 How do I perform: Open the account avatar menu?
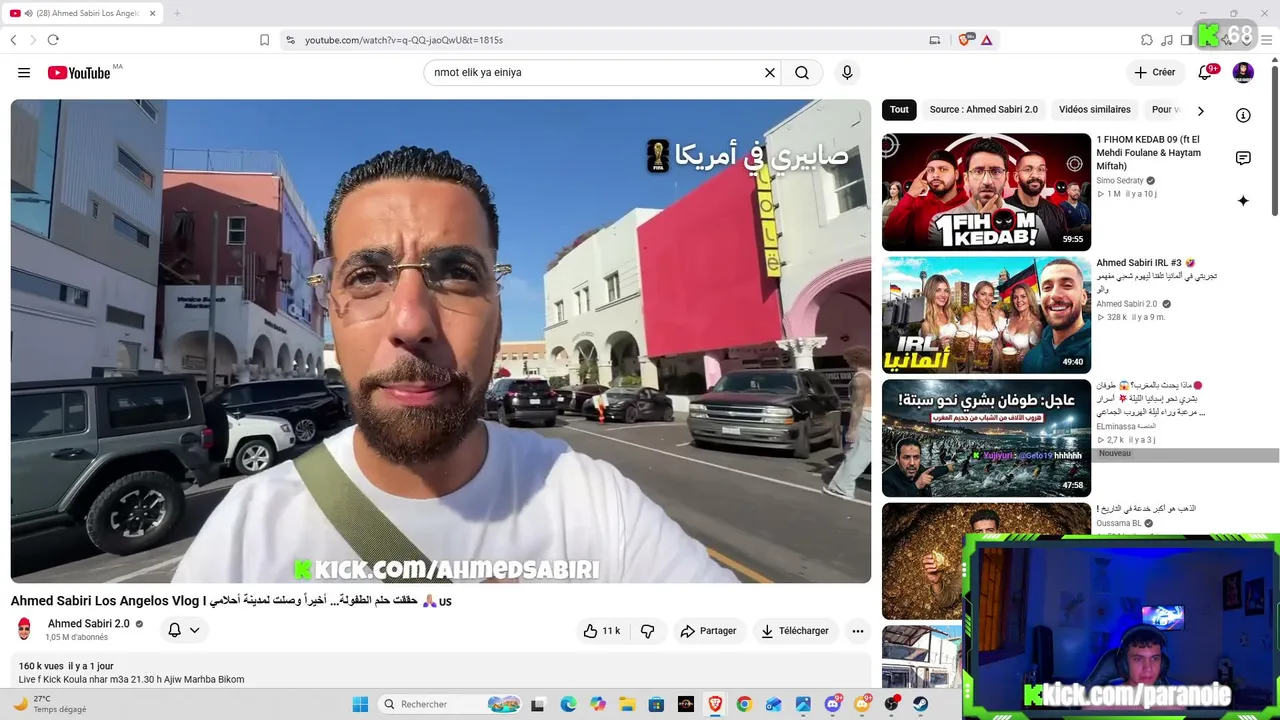1243,72
